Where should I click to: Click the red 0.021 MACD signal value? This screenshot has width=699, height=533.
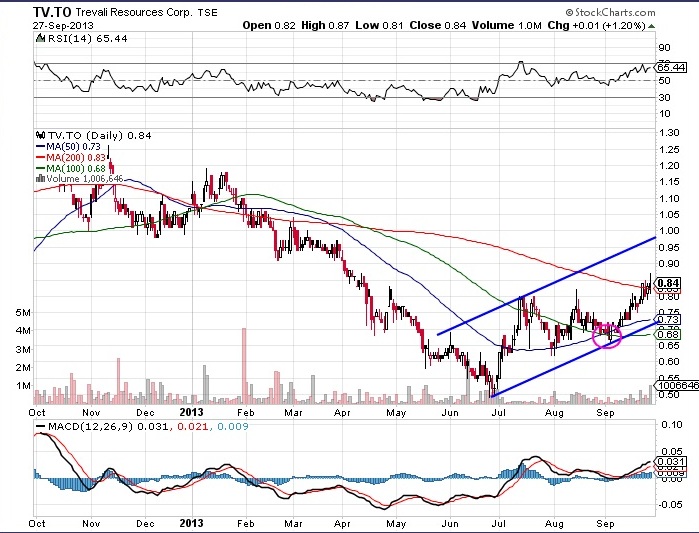(193, 426)
